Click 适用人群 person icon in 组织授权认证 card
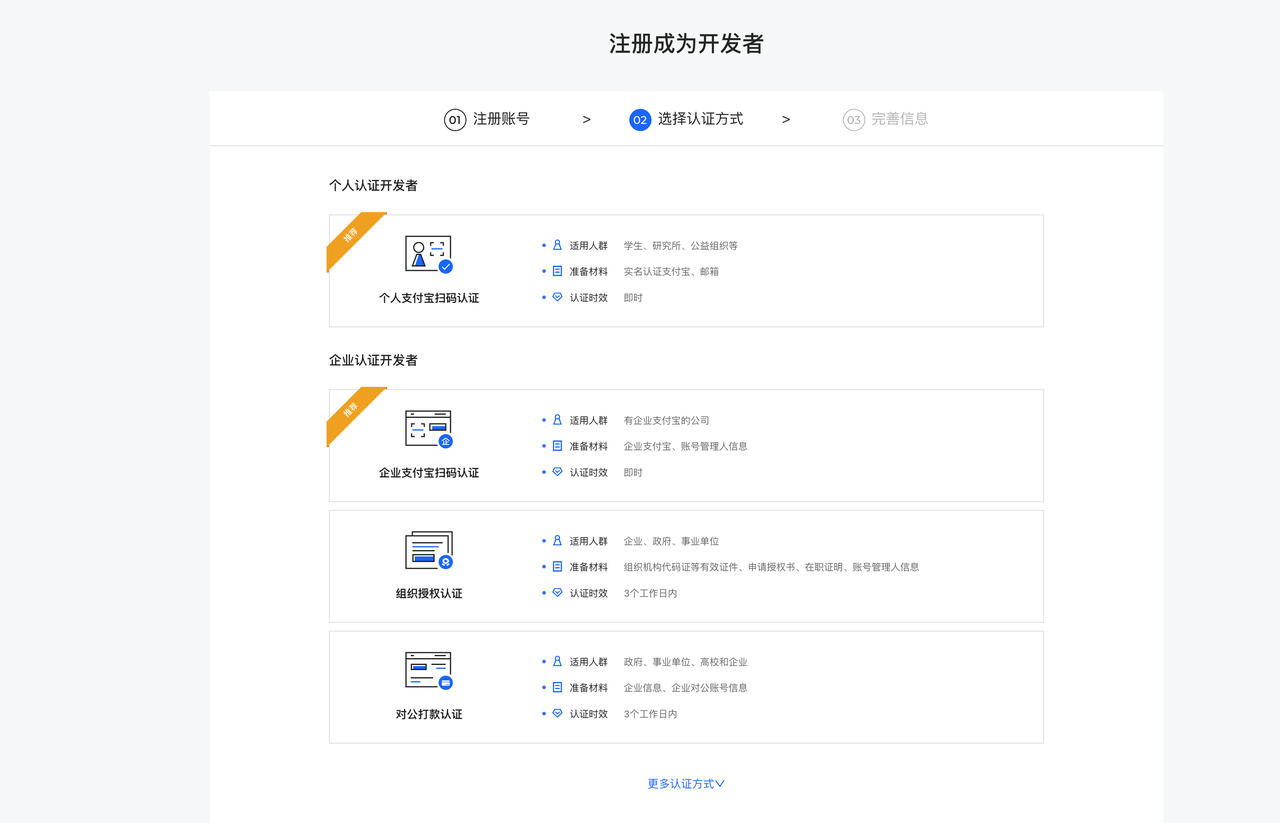The width and height of the screenshot is (1280, 823). [x=557, y=541]
